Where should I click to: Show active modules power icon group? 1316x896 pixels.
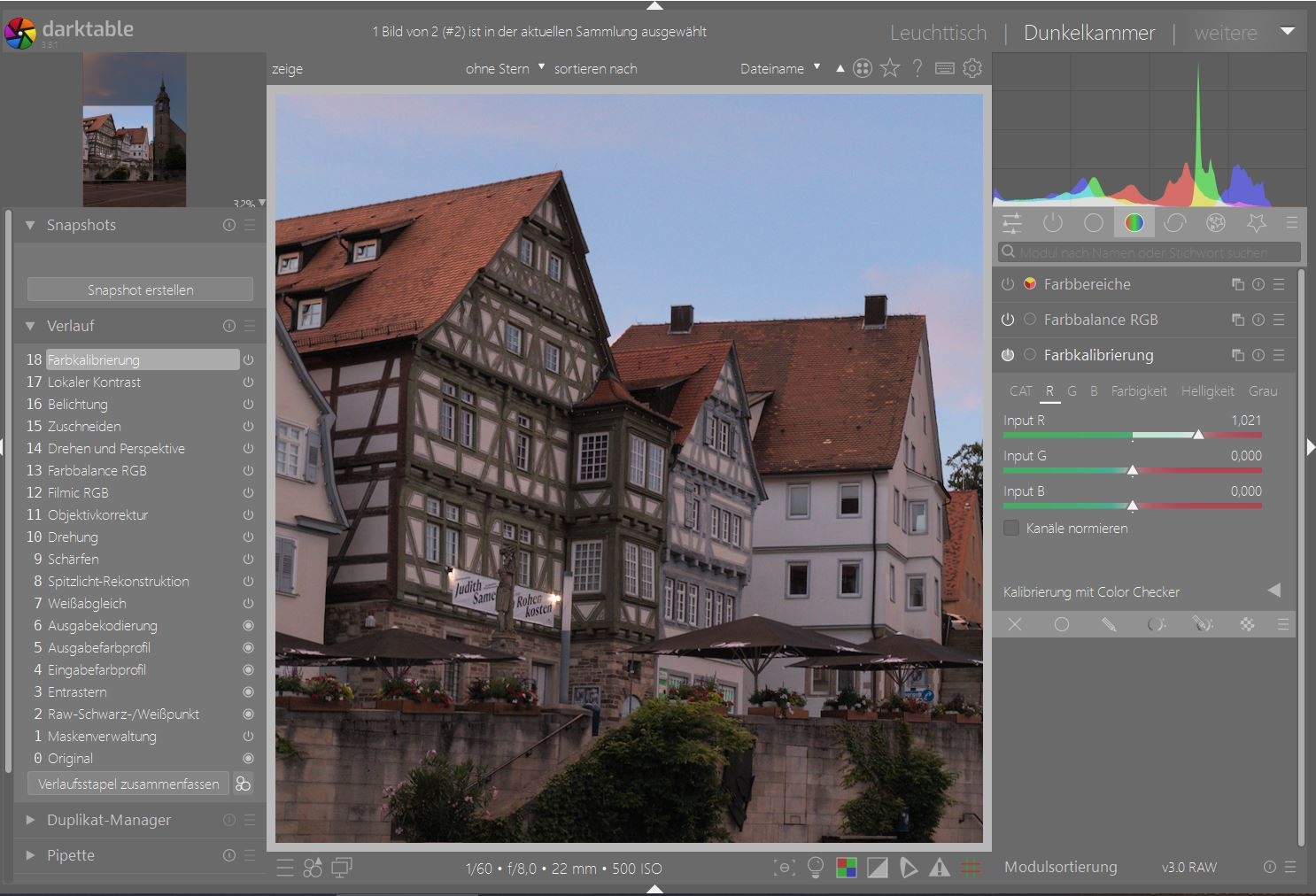1052,223
